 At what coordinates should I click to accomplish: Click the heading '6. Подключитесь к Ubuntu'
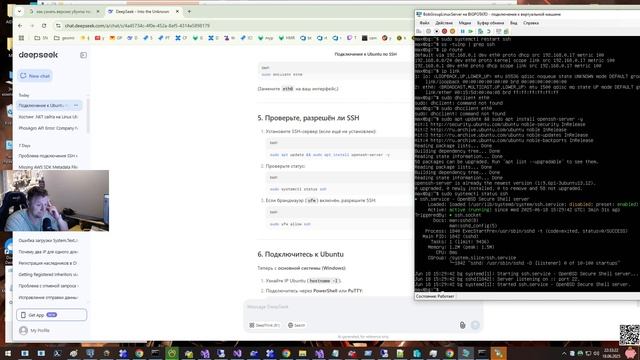pos(300,254)
